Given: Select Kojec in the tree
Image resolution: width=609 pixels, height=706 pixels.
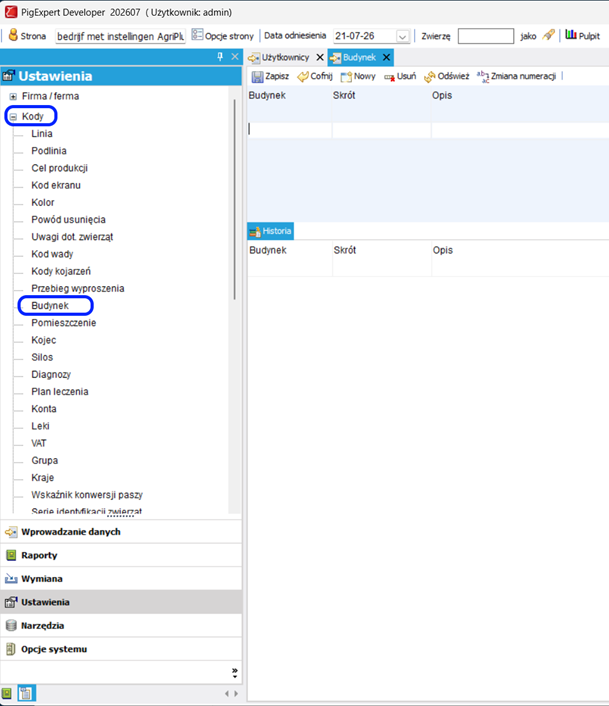Looking at the screenshot, I should pyautogui.click(x=44, y=340).
